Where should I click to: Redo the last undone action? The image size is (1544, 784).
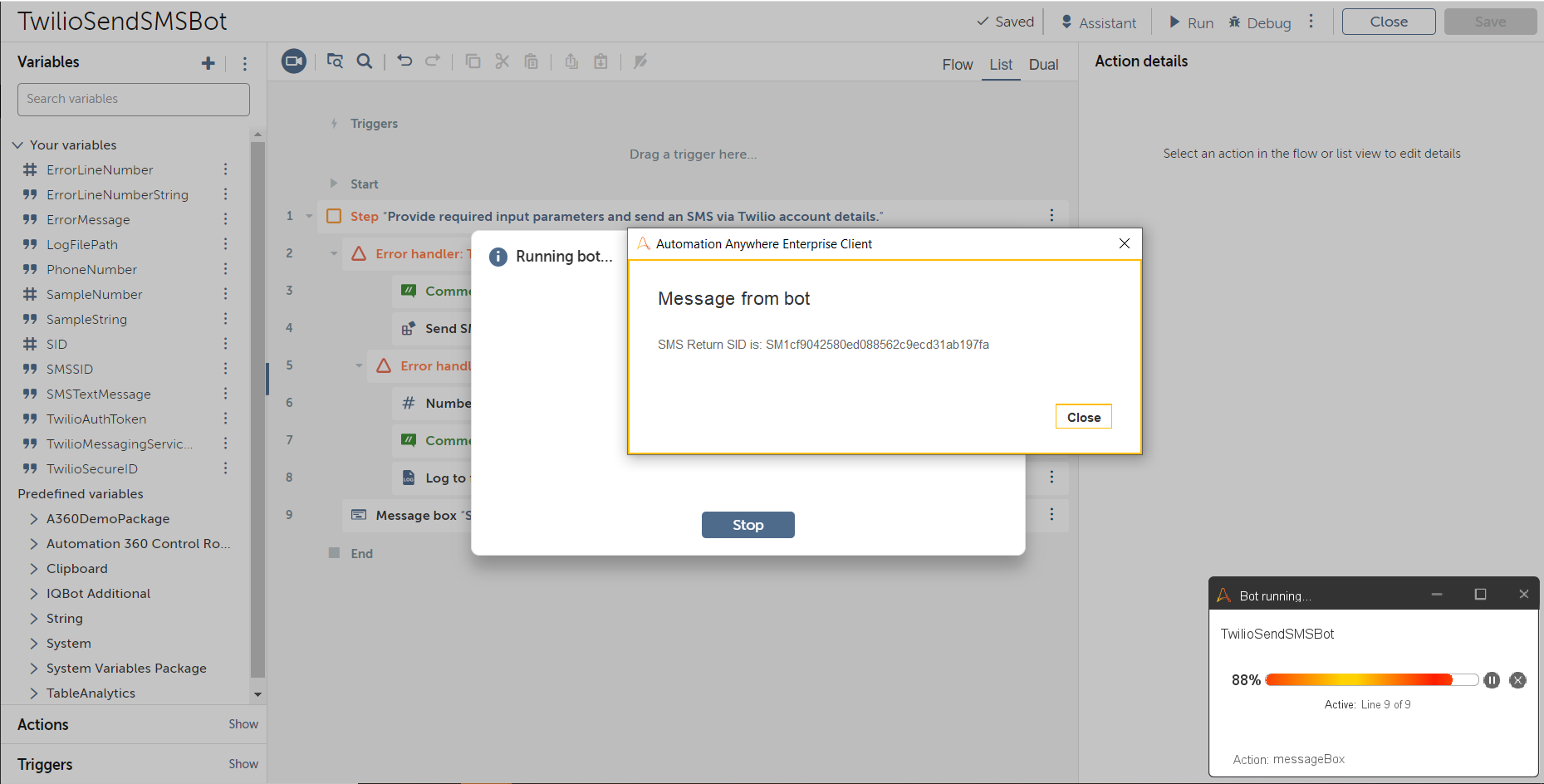pos(433,61)
